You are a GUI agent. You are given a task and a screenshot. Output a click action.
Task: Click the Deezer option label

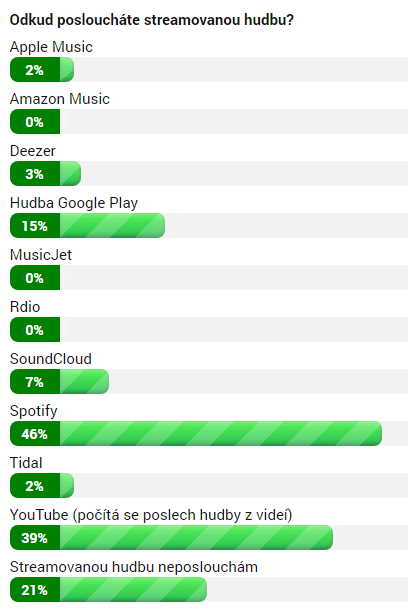tap(33, 151)
